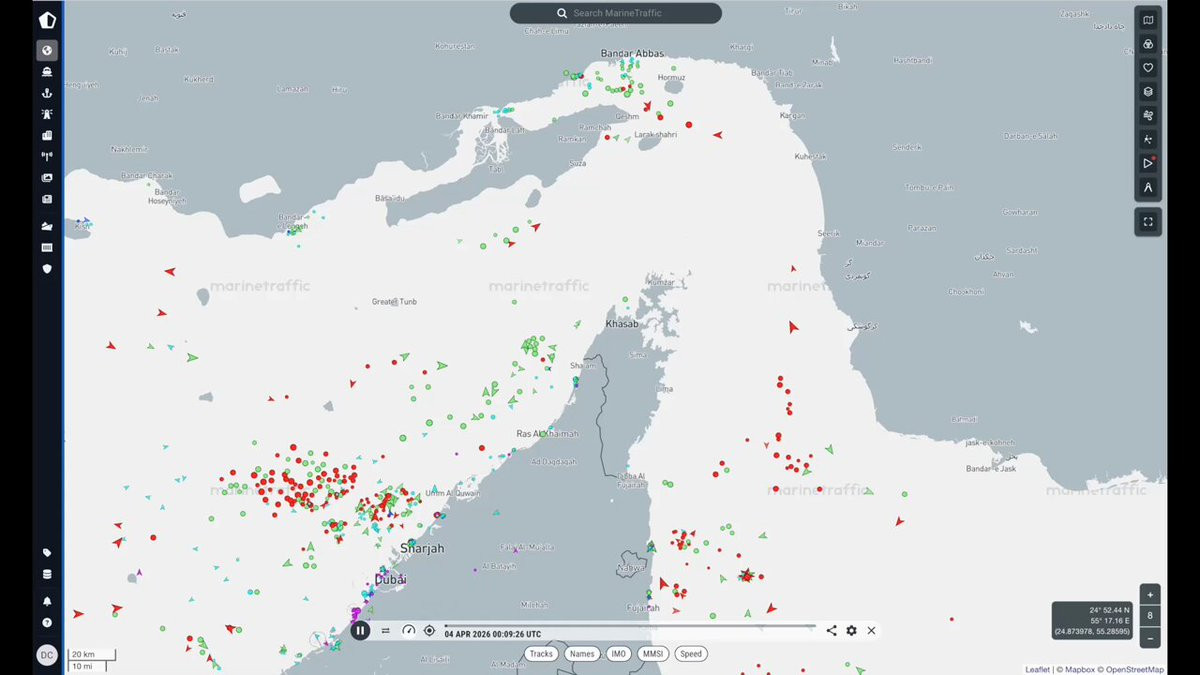Open the antenna stations icon in sidebar
This screenshot has width=1200, height=675.
(47, 156)
